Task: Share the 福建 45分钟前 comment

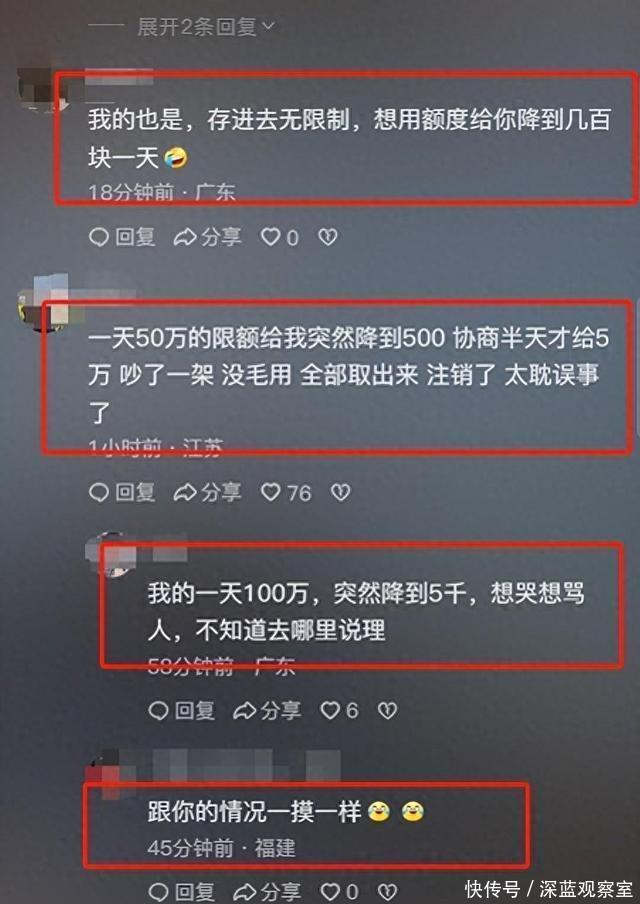Action: [x=267, y=891]
